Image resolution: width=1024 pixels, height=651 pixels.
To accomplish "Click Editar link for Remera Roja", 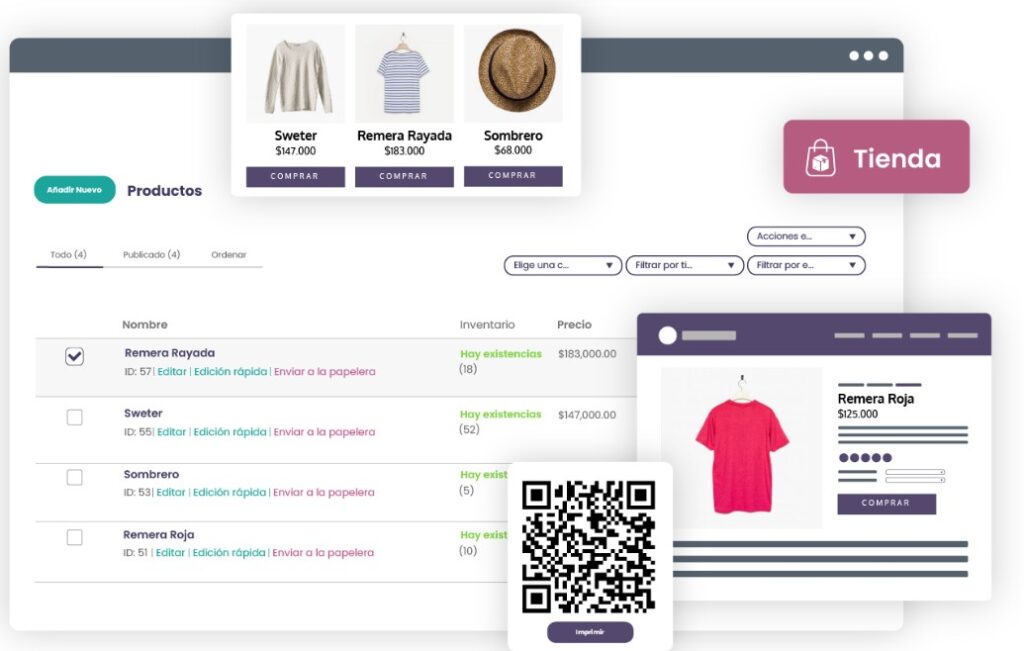I will [170, 552].
